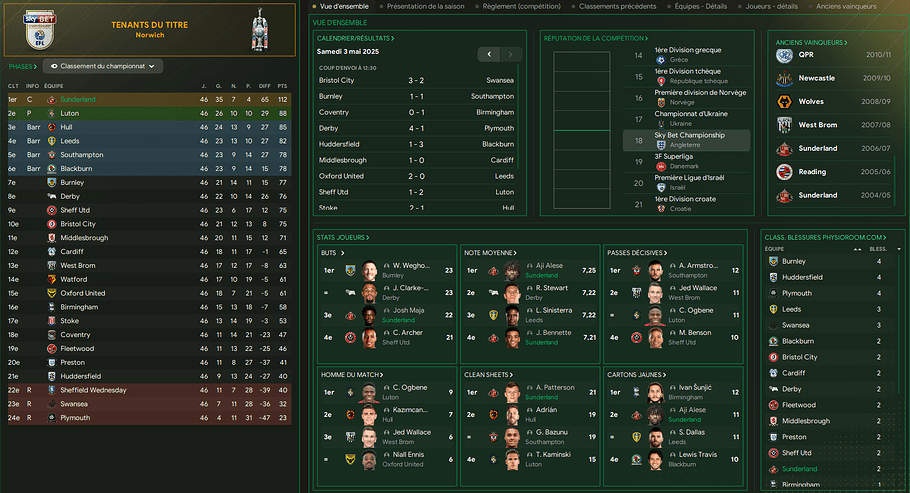Expand the Buts statistics panel
The width and height of the screenshot is (910, 493).
point(333,253)
